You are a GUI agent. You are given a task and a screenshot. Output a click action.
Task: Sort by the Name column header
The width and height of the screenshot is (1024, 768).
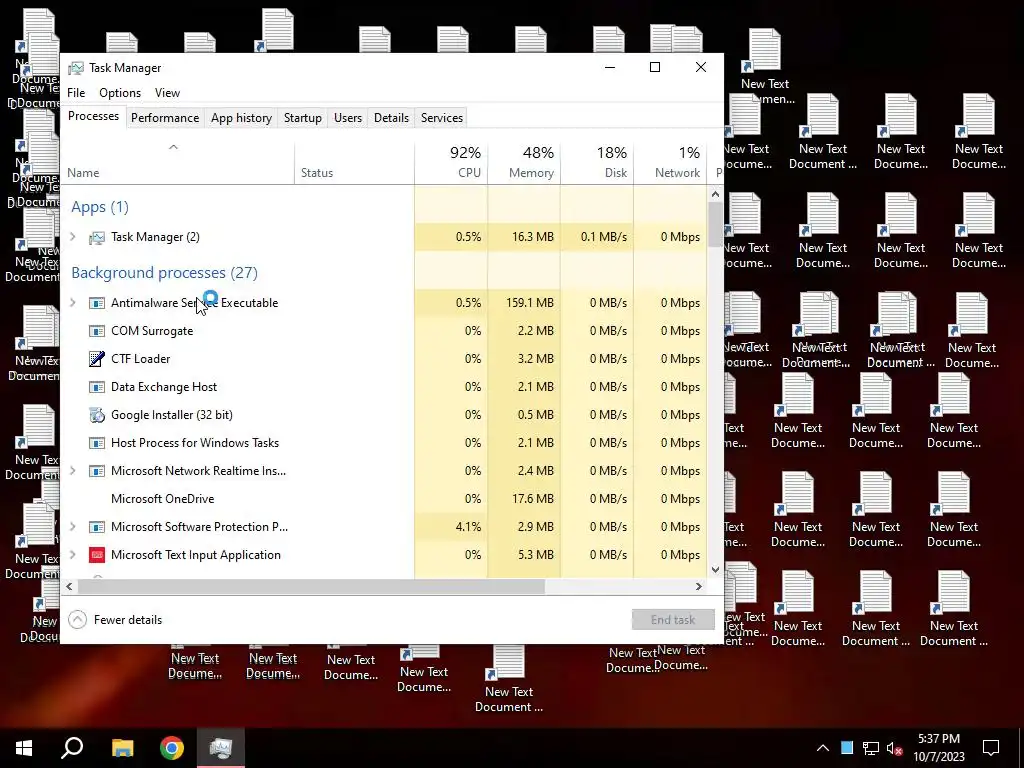pyautogui.click(x=177, y=162)
